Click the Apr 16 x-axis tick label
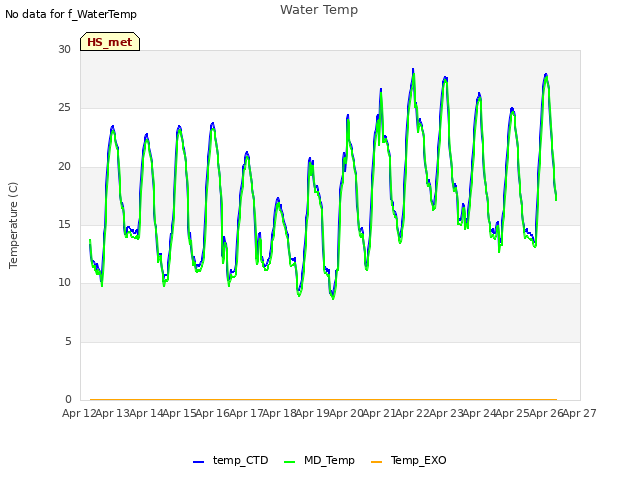The image size is (640, 480). coord(213,413)
